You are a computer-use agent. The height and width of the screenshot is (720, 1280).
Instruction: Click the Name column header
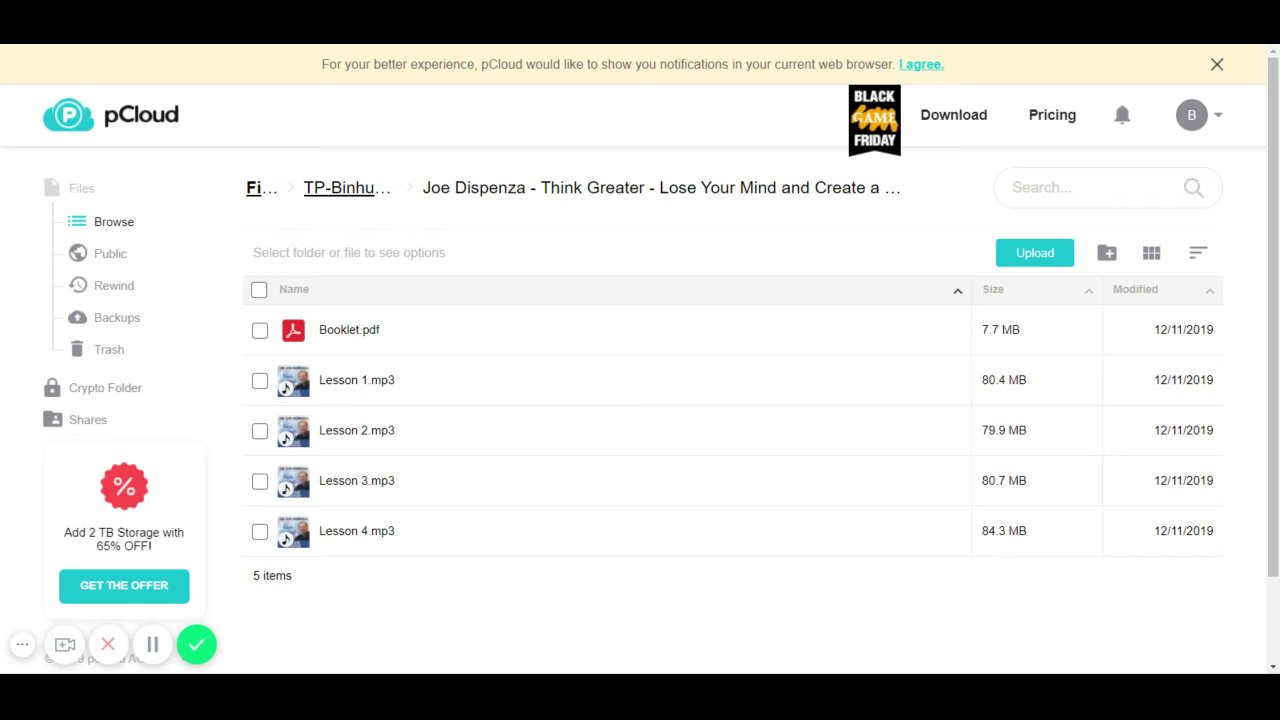[x=294, y=289]
